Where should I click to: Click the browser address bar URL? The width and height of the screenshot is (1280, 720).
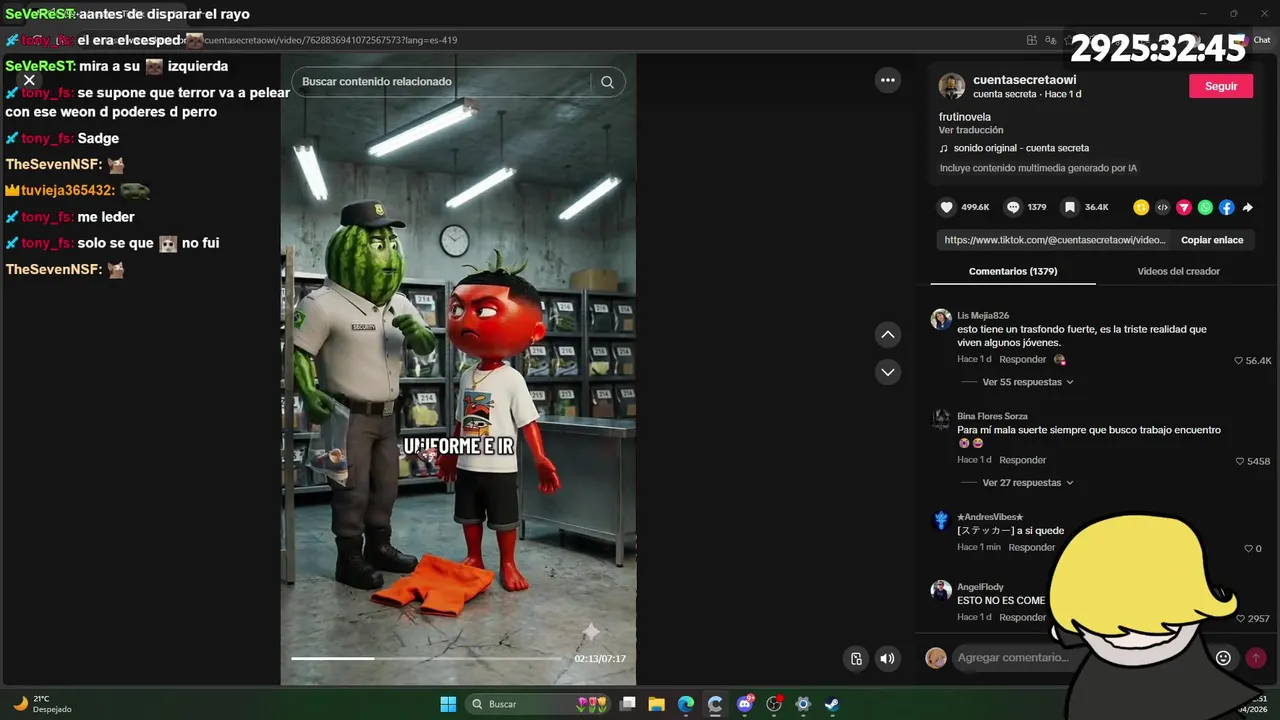click(330, 40)
